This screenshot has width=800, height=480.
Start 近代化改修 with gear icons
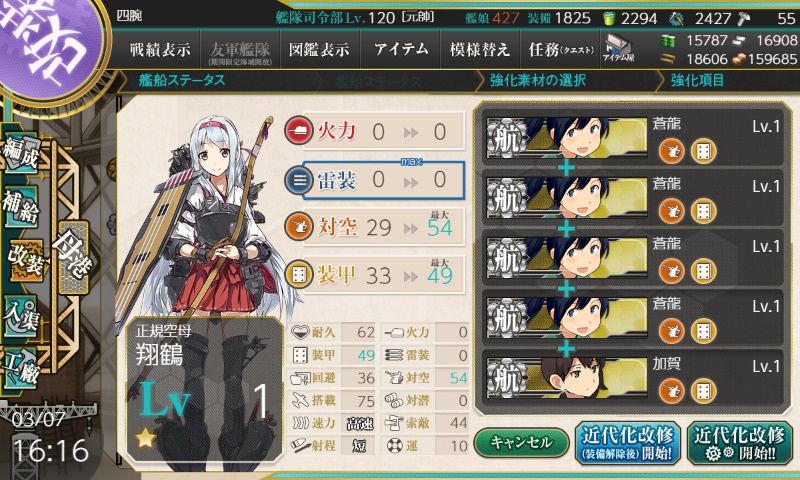tap(739, 443)
